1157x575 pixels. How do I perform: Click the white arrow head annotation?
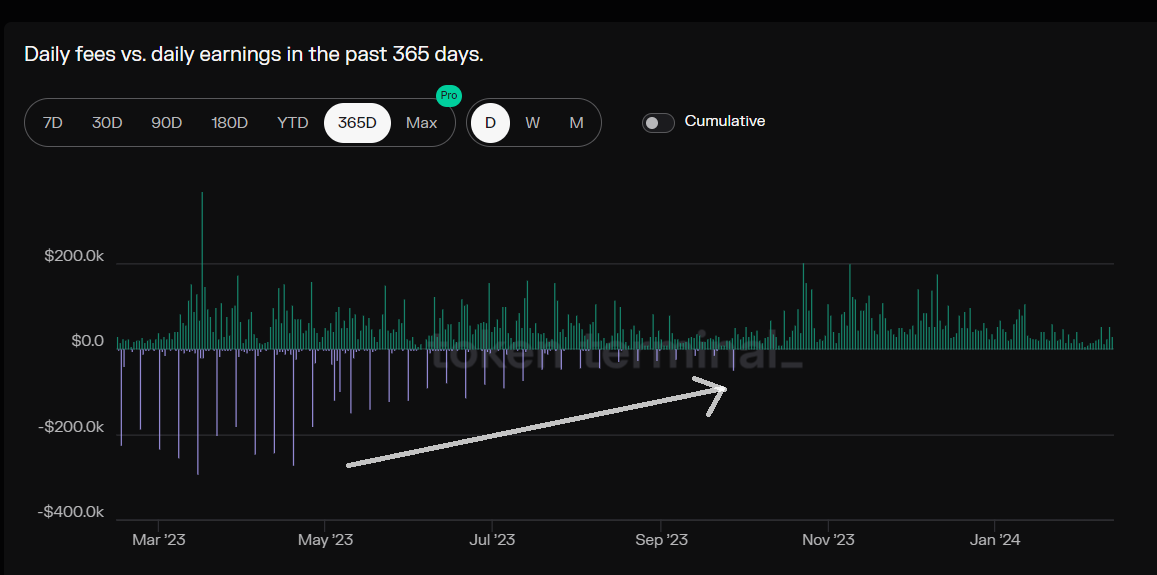point(718,391)
